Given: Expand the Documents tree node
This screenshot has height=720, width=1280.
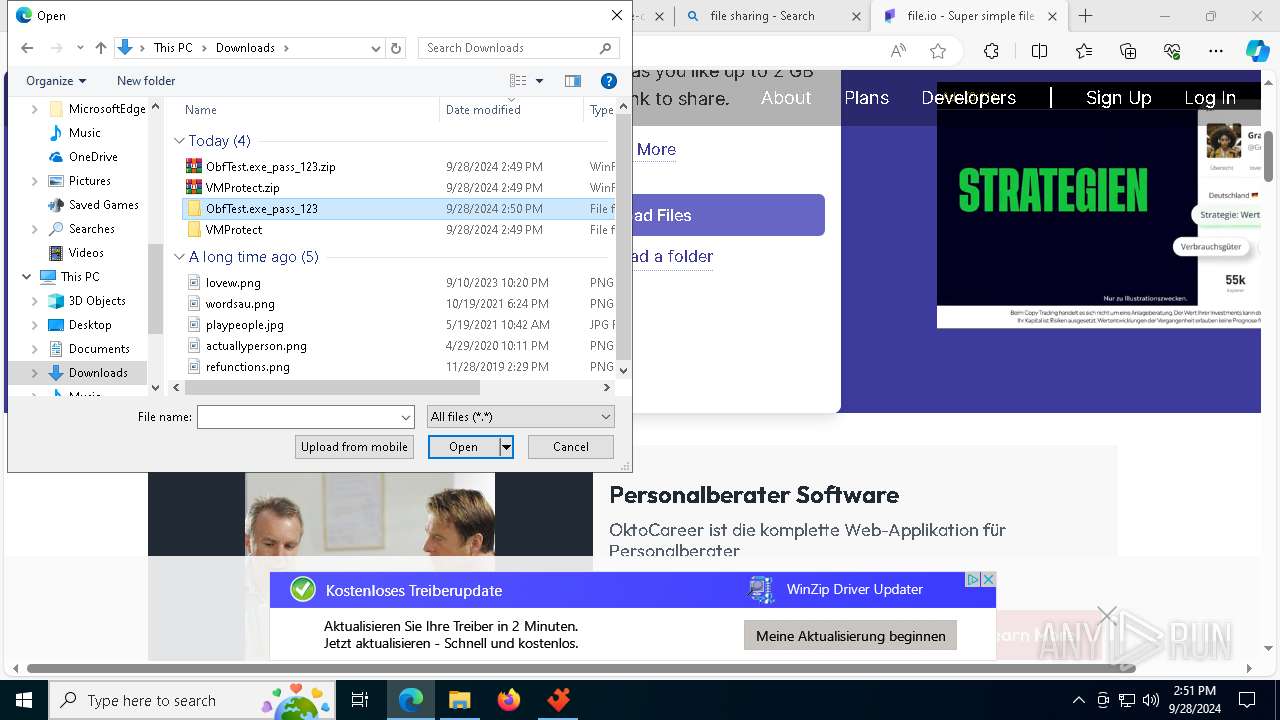Looking at the screenshot, I should coord(35,349).
